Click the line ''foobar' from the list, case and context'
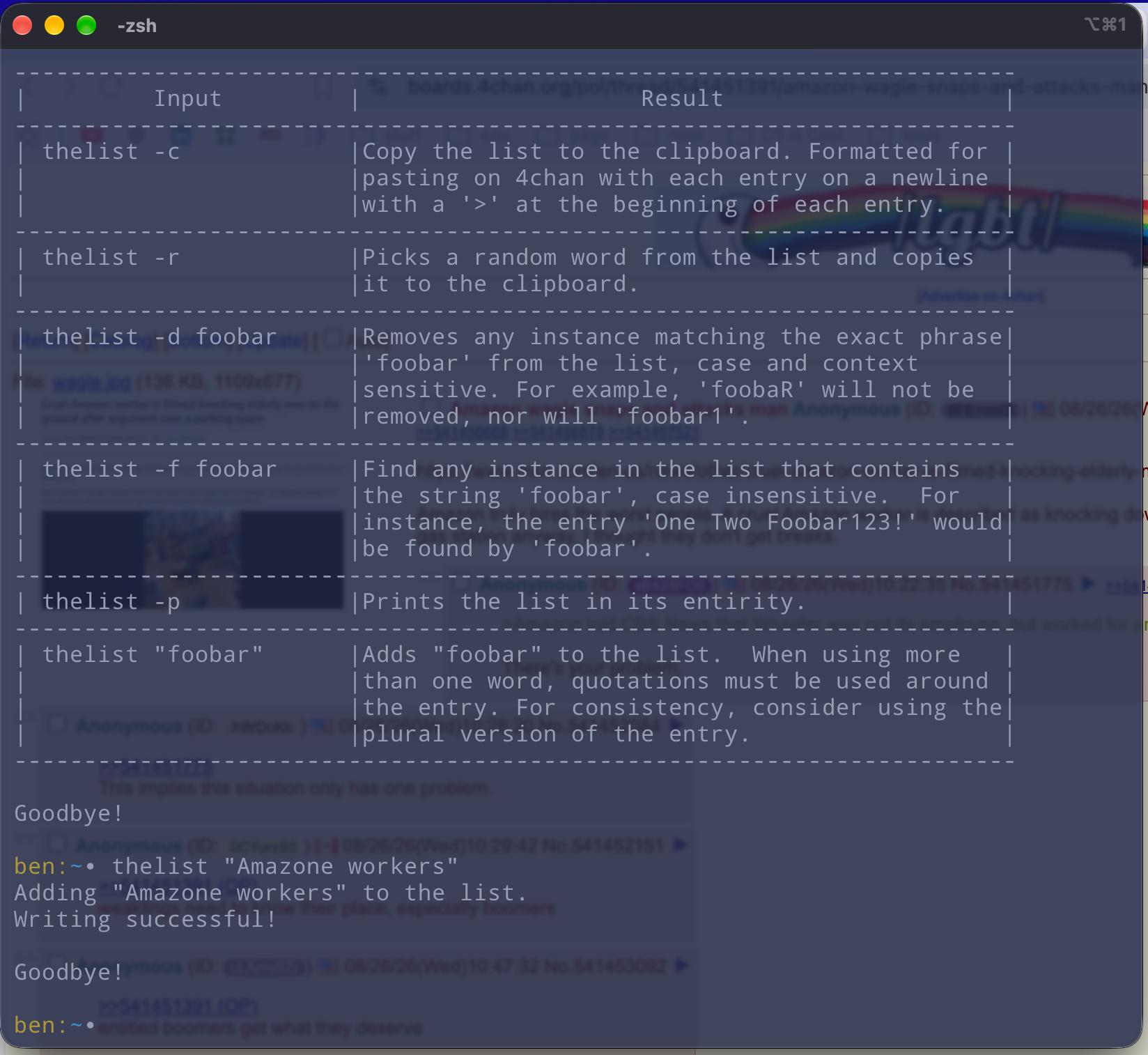Viewport: 1148px width, 1055px height. (x=640, y=364)
